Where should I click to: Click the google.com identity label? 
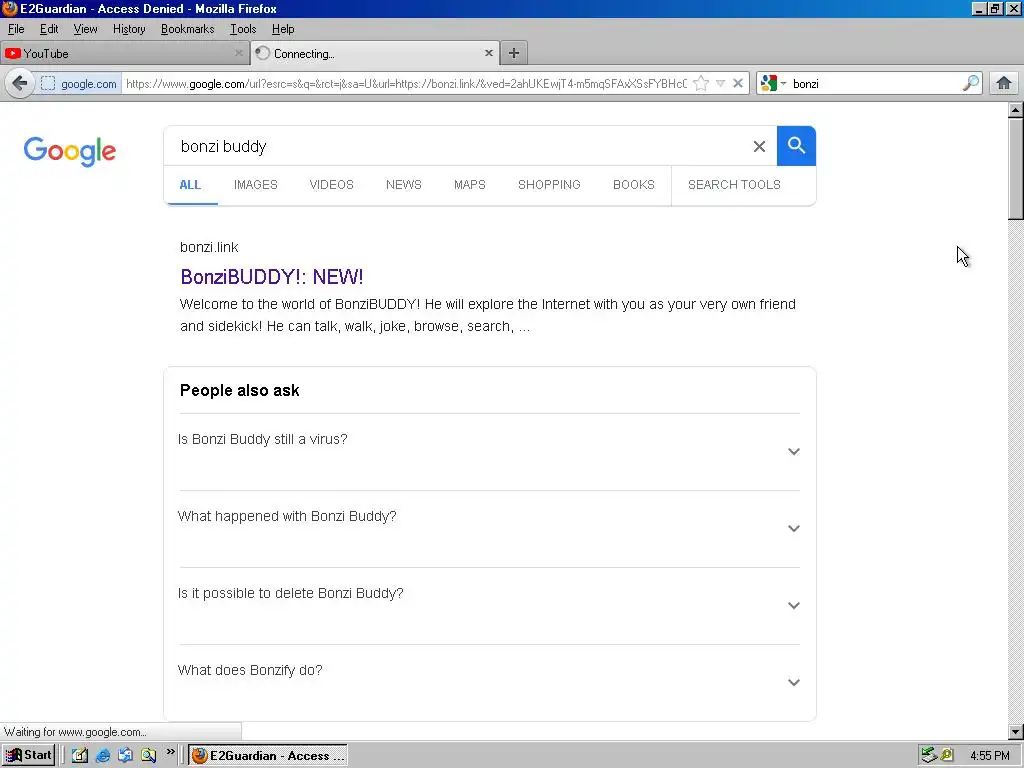(89, 84)
